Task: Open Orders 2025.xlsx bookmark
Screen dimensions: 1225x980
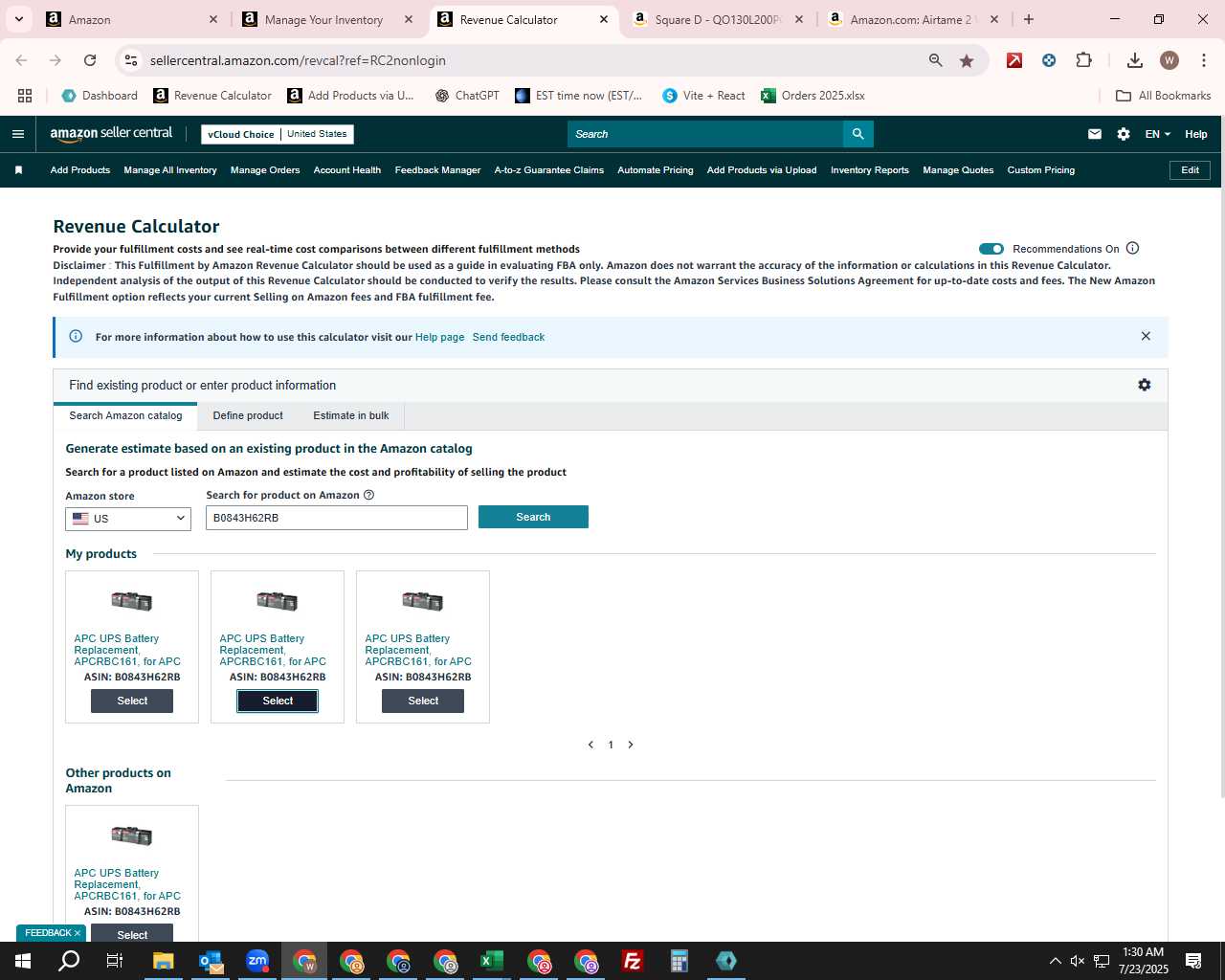Action: 813,96
